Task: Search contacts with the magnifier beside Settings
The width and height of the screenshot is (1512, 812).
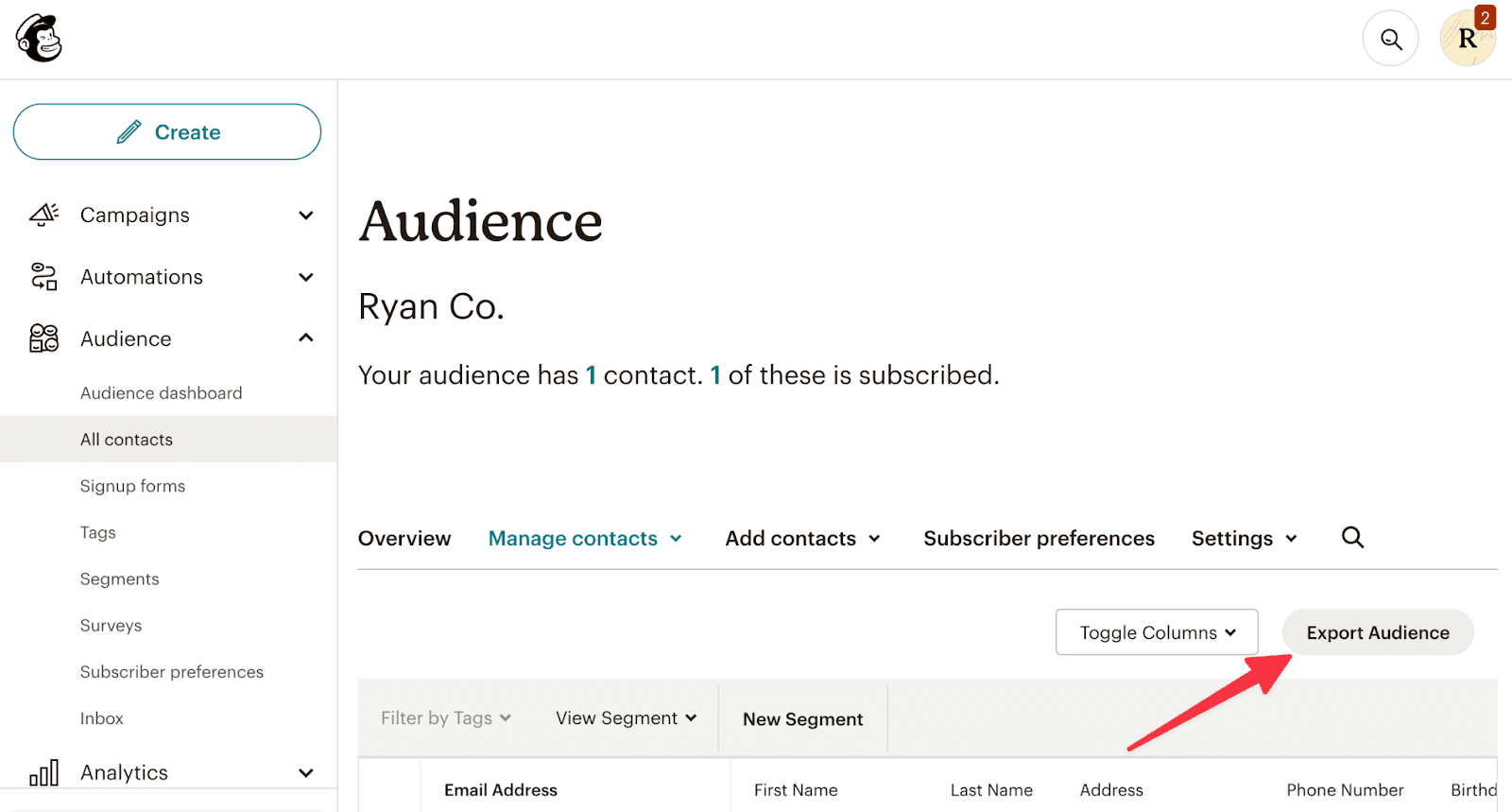Action: tap(1352, 538)
